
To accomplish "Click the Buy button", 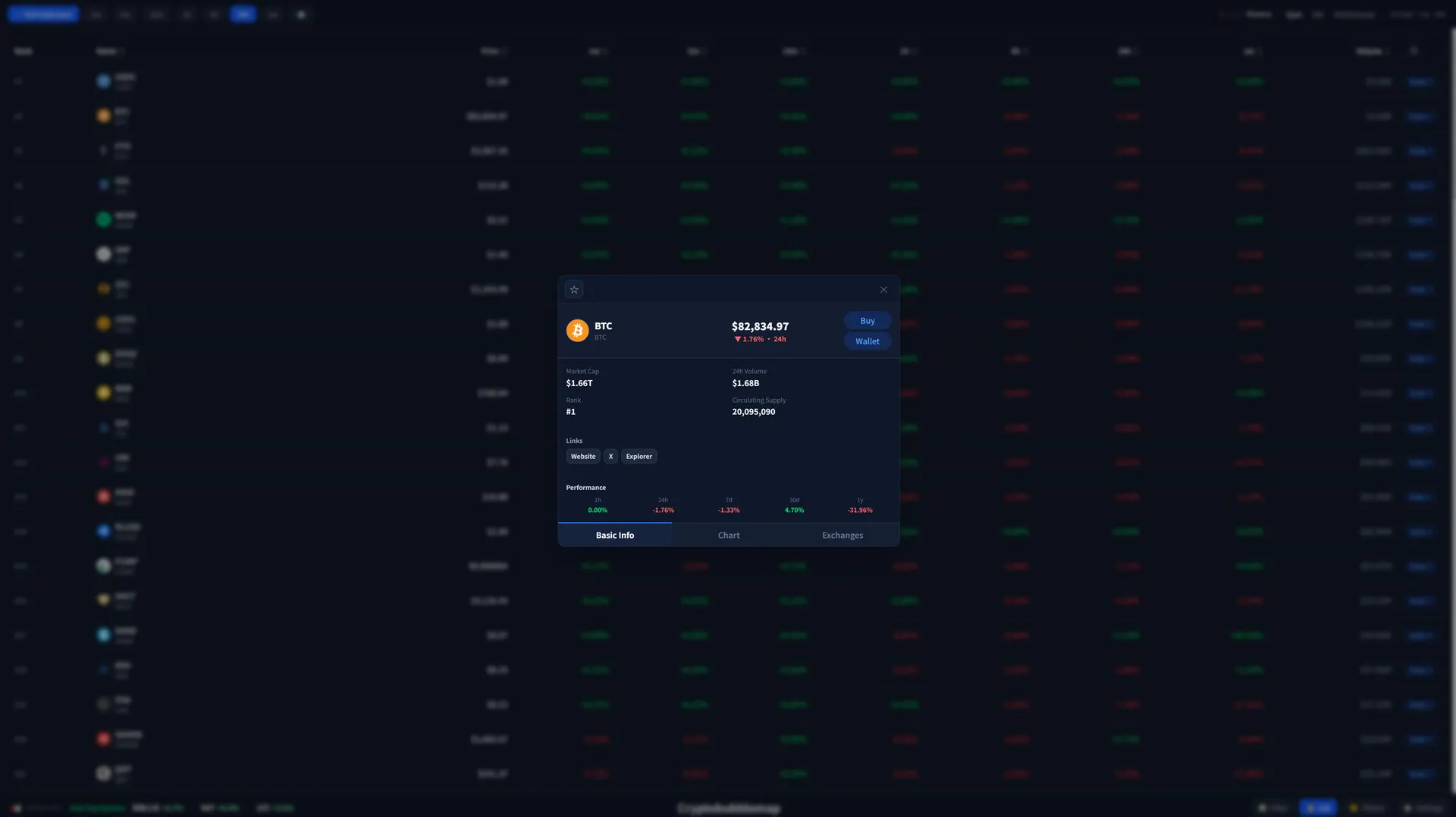I will (x=868, y=321).
